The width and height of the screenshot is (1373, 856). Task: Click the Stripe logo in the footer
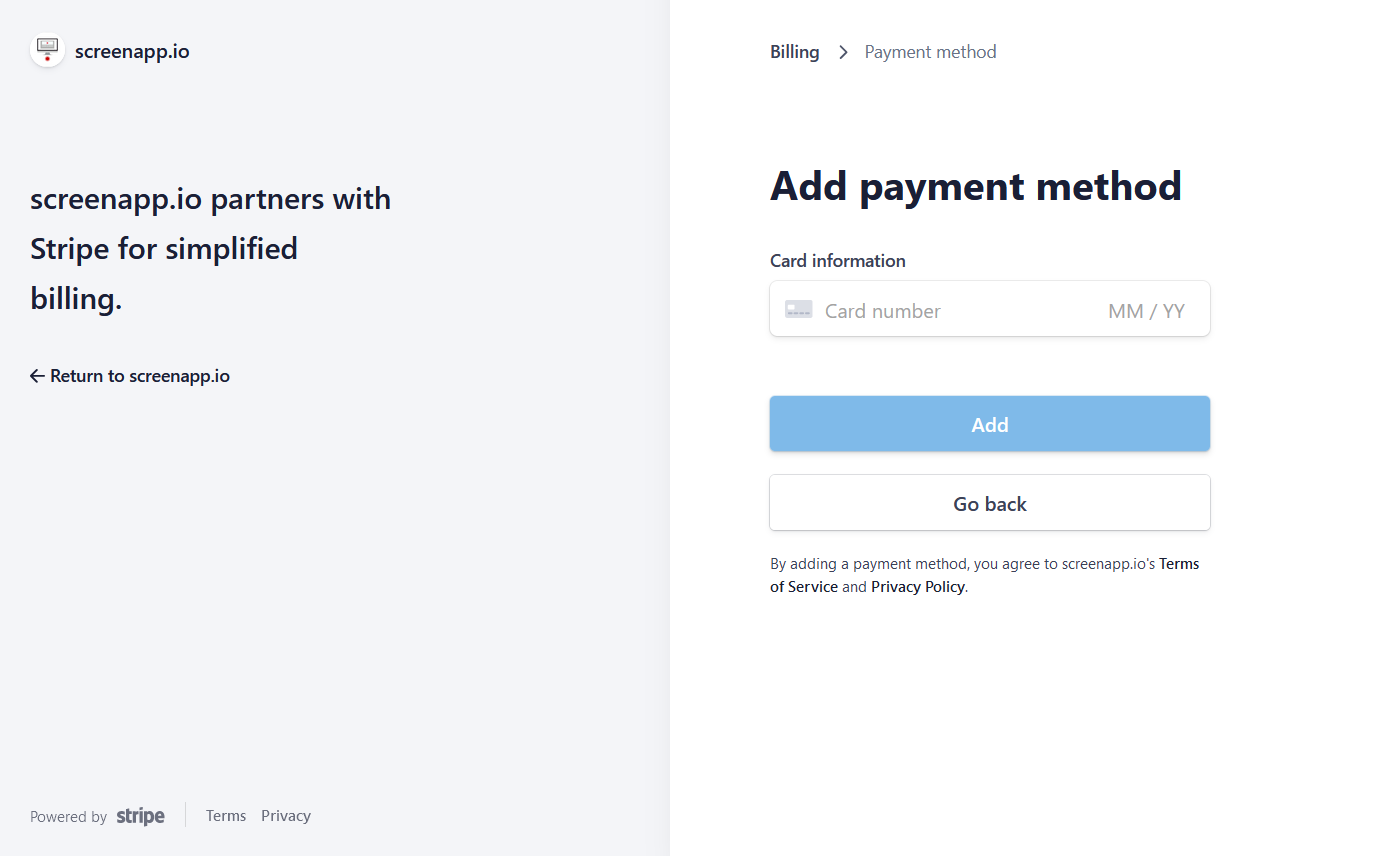pyautogui.click(x=140, y=816)
